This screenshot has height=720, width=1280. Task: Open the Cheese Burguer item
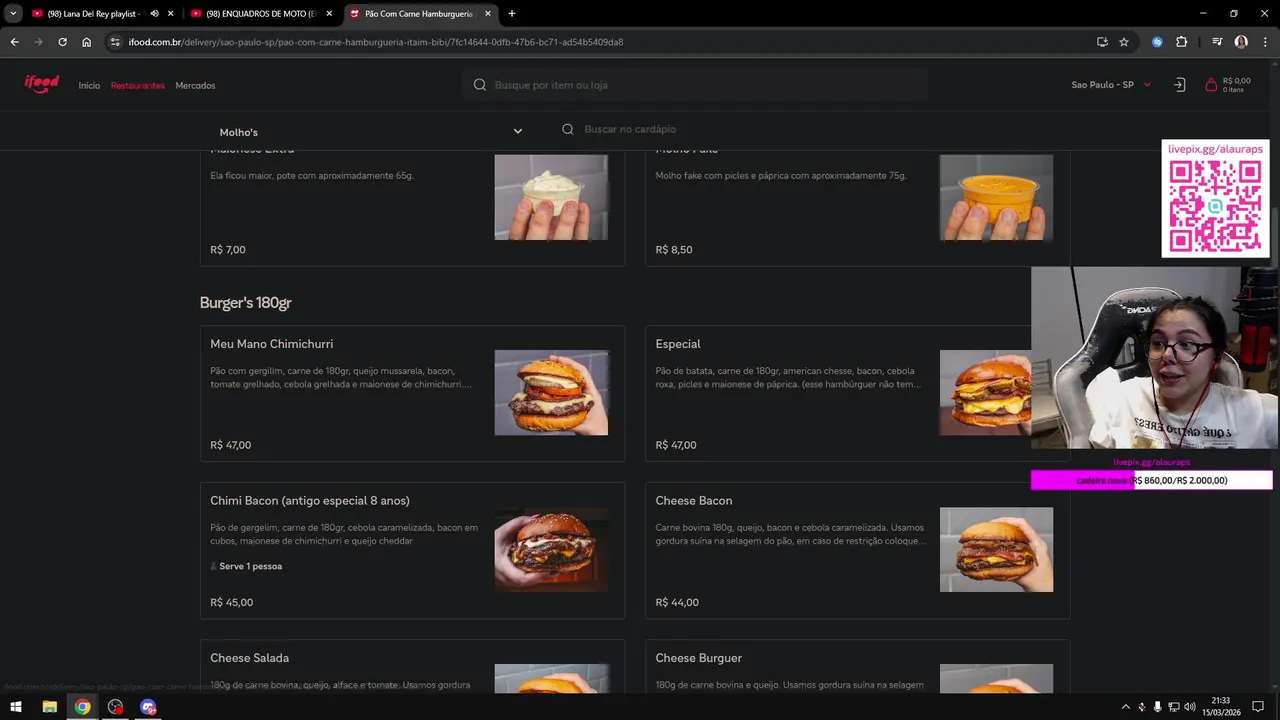tap(857, 667)
